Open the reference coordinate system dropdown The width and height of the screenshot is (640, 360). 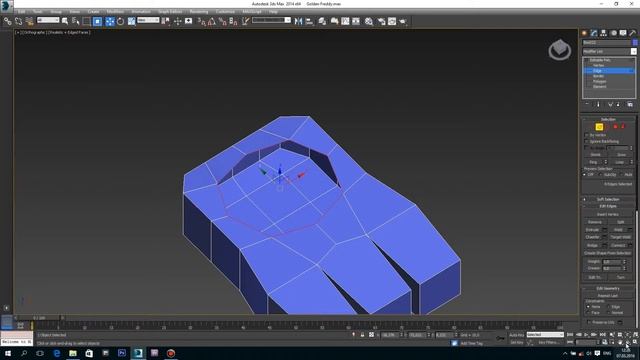pos(148,20)
